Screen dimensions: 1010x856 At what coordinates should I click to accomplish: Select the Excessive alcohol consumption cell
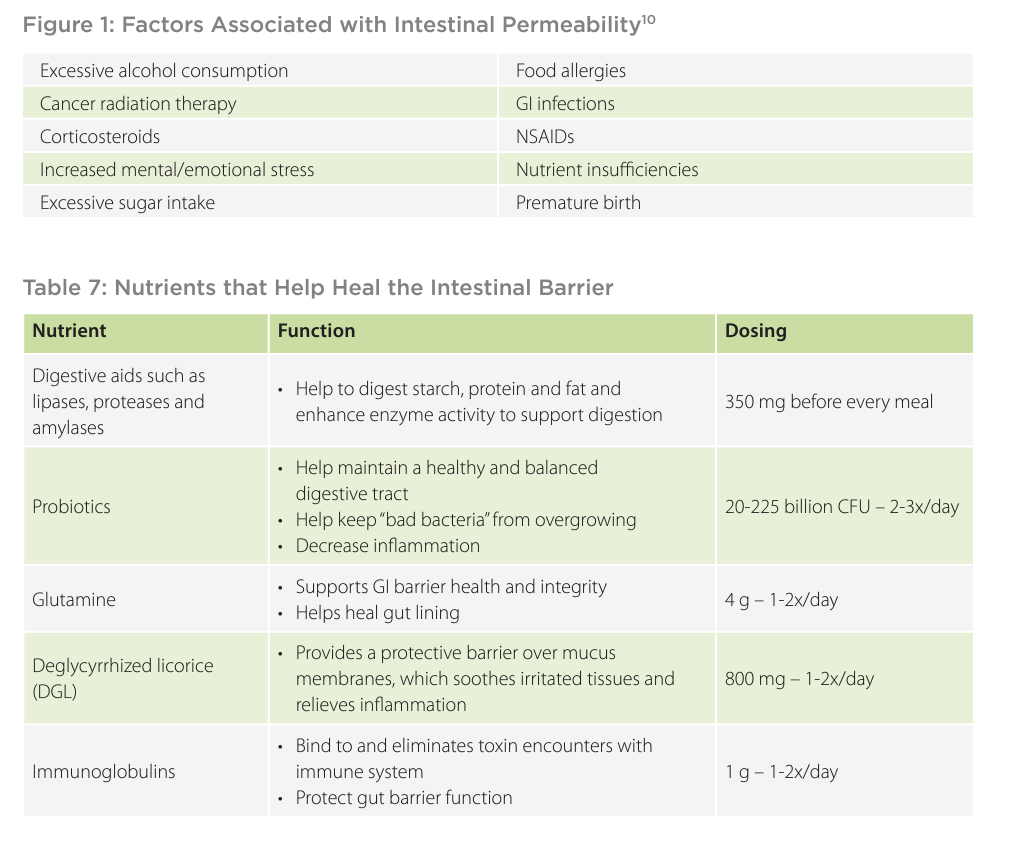click(164, 71)
